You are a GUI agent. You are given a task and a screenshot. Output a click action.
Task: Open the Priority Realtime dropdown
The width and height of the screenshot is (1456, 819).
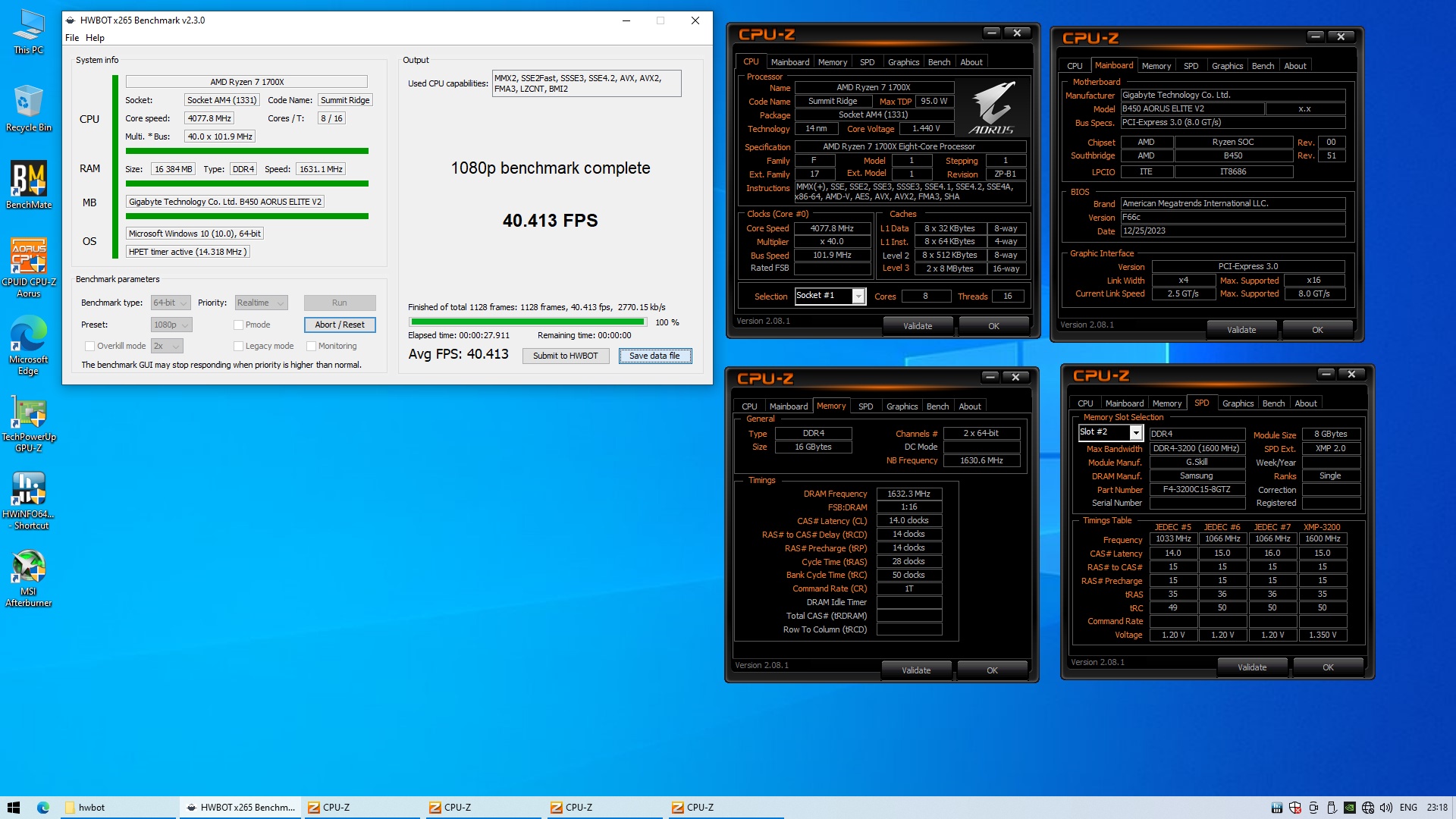pyautogui.click(x=261, y=303)
